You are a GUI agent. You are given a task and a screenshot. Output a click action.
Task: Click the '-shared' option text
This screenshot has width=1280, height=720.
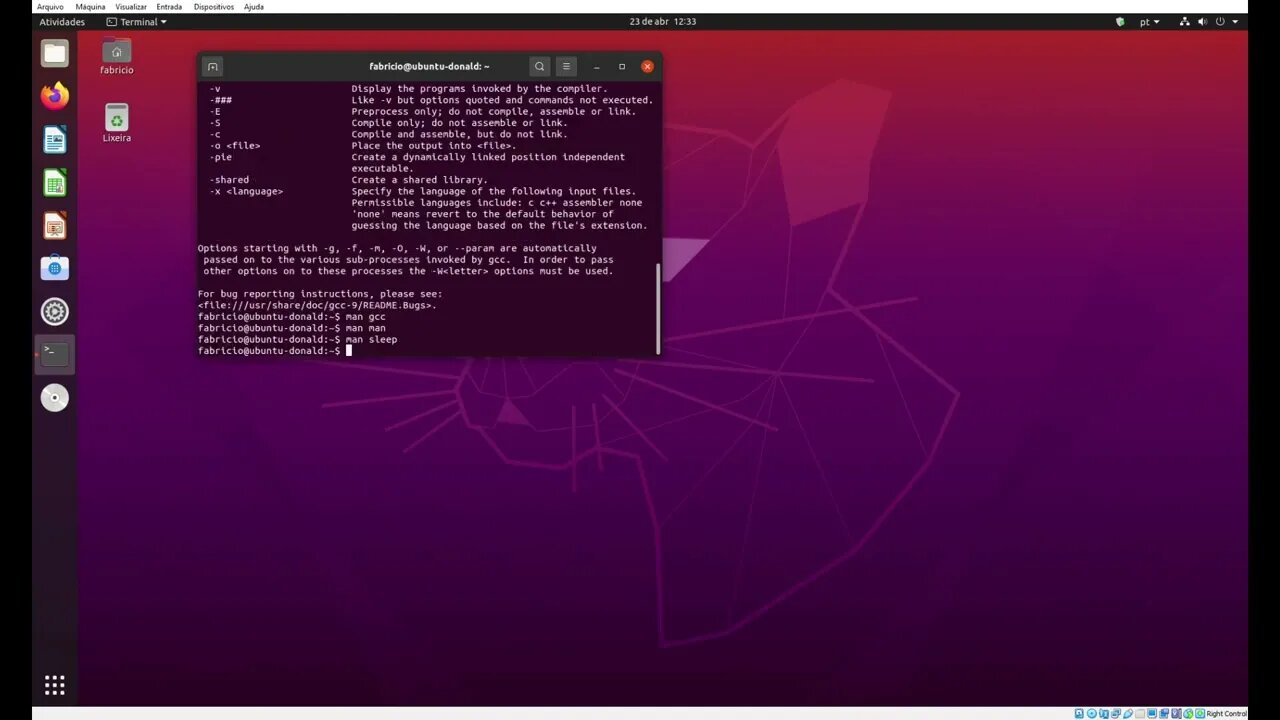tap(229, 180)
